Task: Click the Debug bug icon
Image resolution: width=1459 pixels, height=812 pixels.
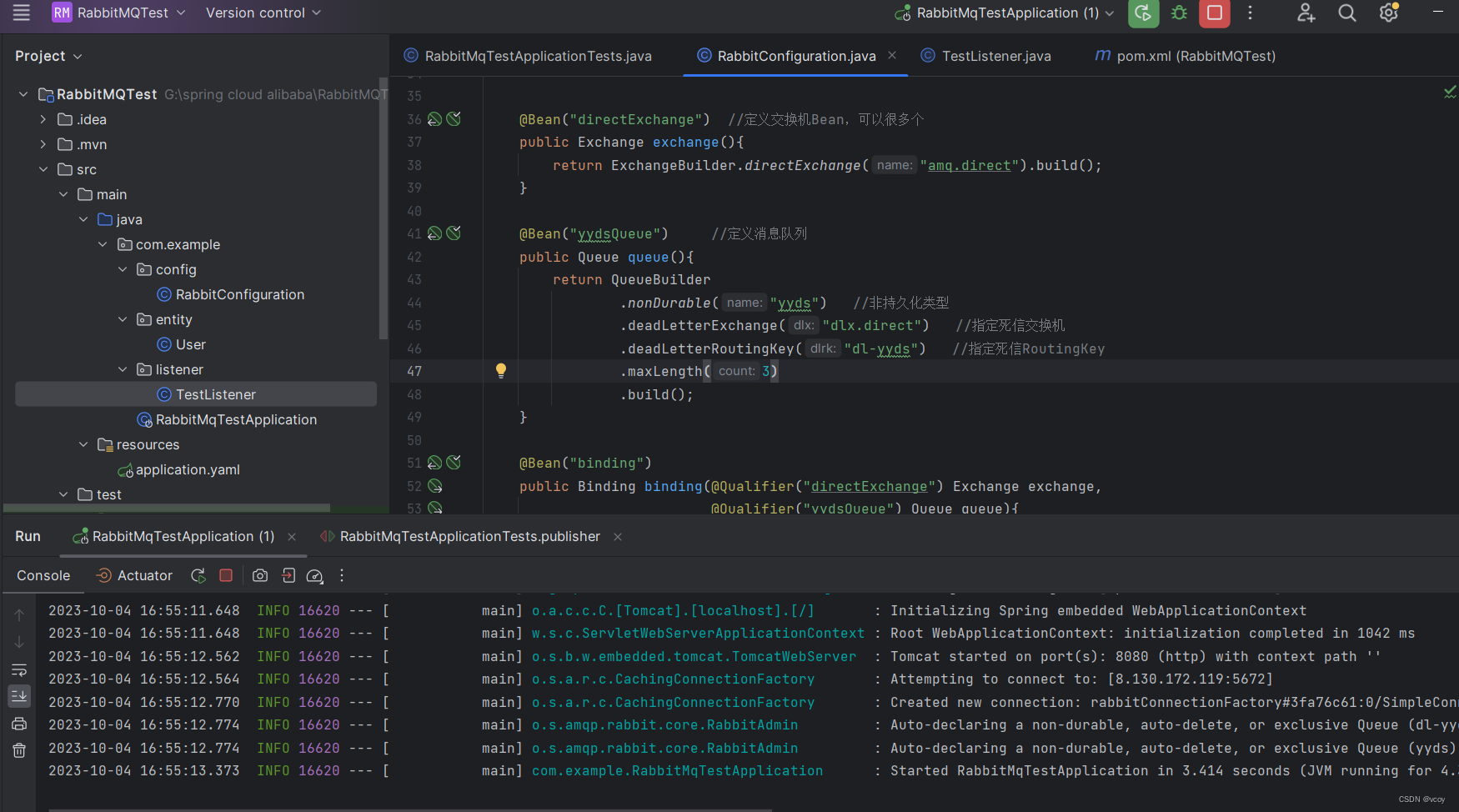Action: [x=1179, y=13]
